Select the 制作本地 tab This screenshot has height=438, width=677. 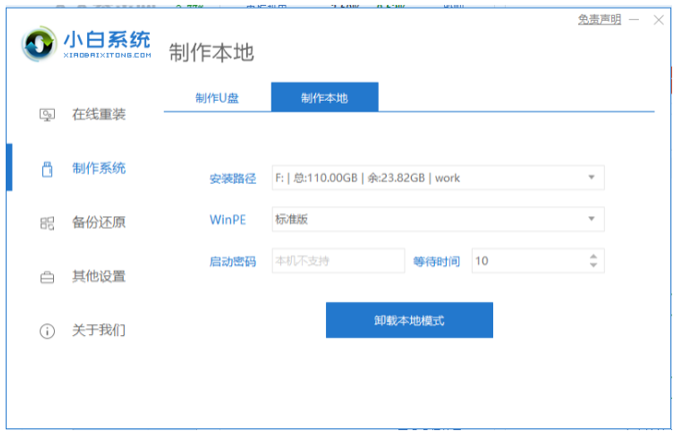325,97
